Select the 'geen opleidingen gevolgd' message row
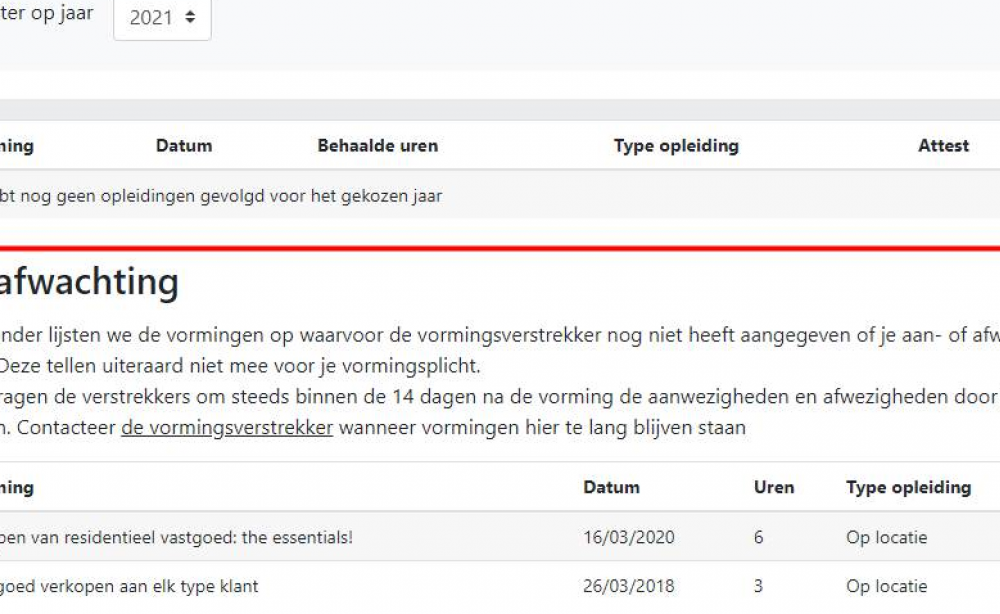 point(500,195)
